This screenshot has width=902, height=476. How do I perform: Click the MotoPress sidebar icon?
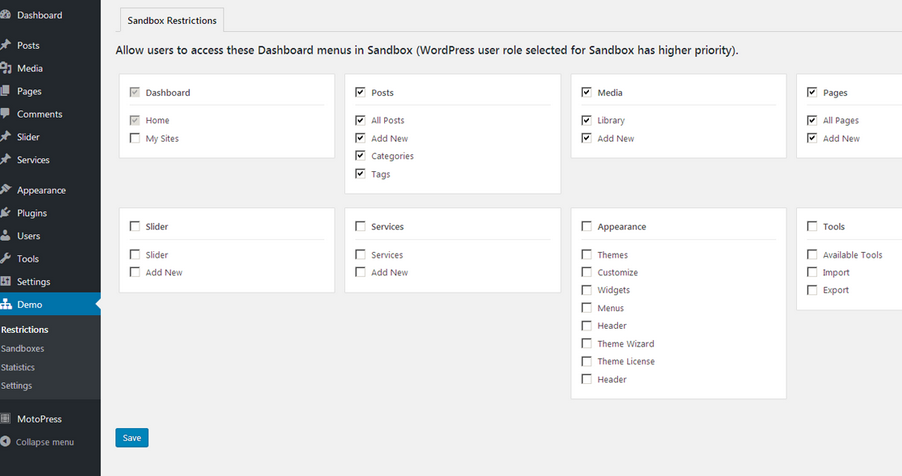click(6, 418)
